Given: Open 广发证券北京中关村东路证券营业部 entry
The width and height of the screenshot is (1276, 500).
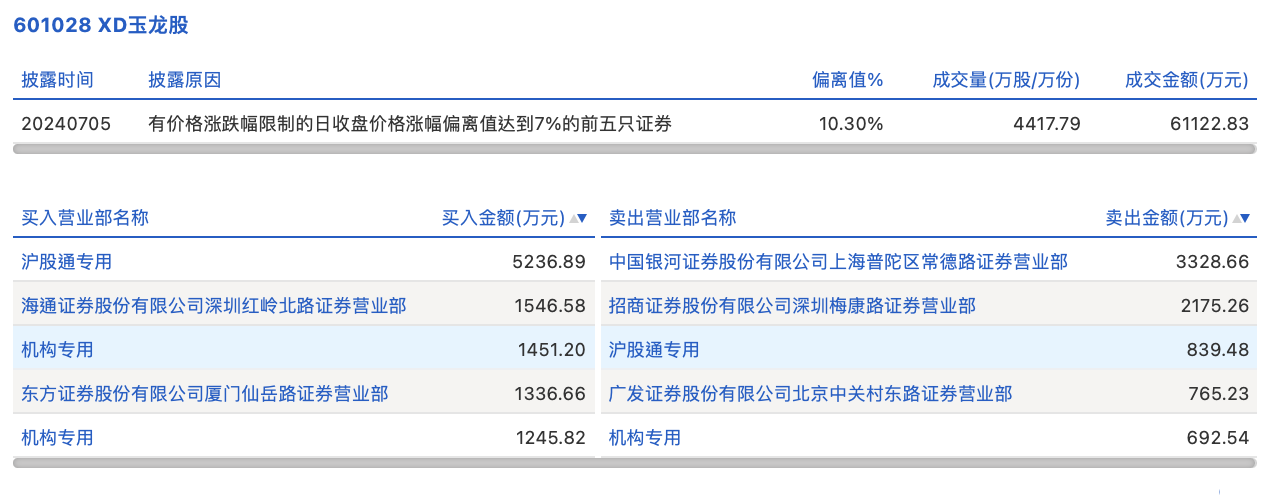Looking at the screenshot, I should [810, 394].
